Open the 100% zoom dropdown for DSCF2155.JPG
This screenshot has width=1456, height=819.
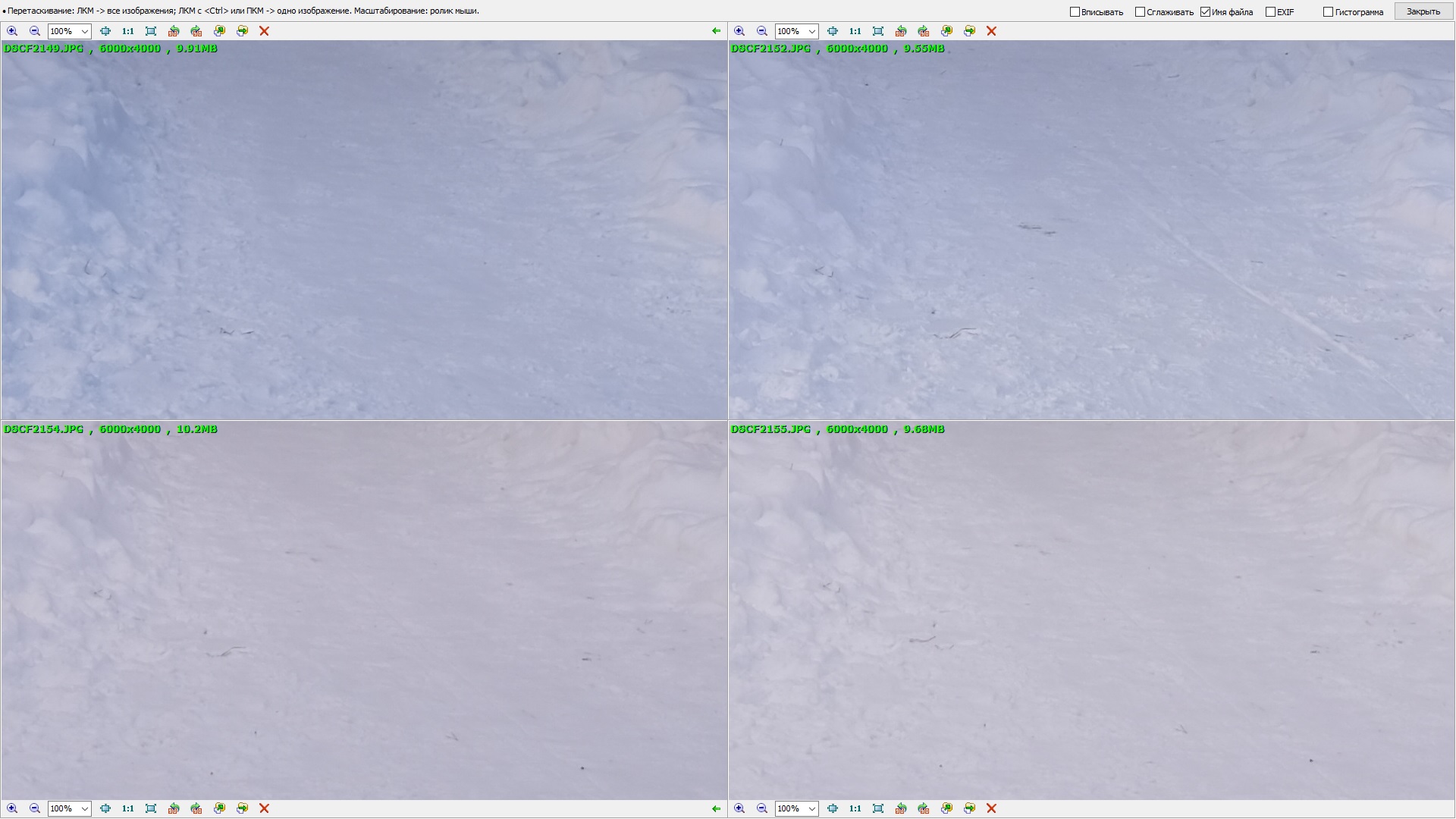pos(812,808)
